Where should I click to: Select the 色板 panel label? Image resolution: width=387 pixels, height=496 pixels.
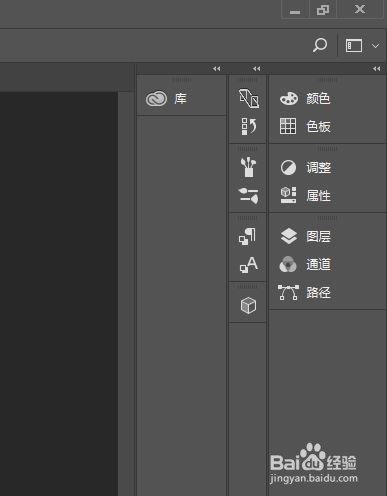[318, 126]
